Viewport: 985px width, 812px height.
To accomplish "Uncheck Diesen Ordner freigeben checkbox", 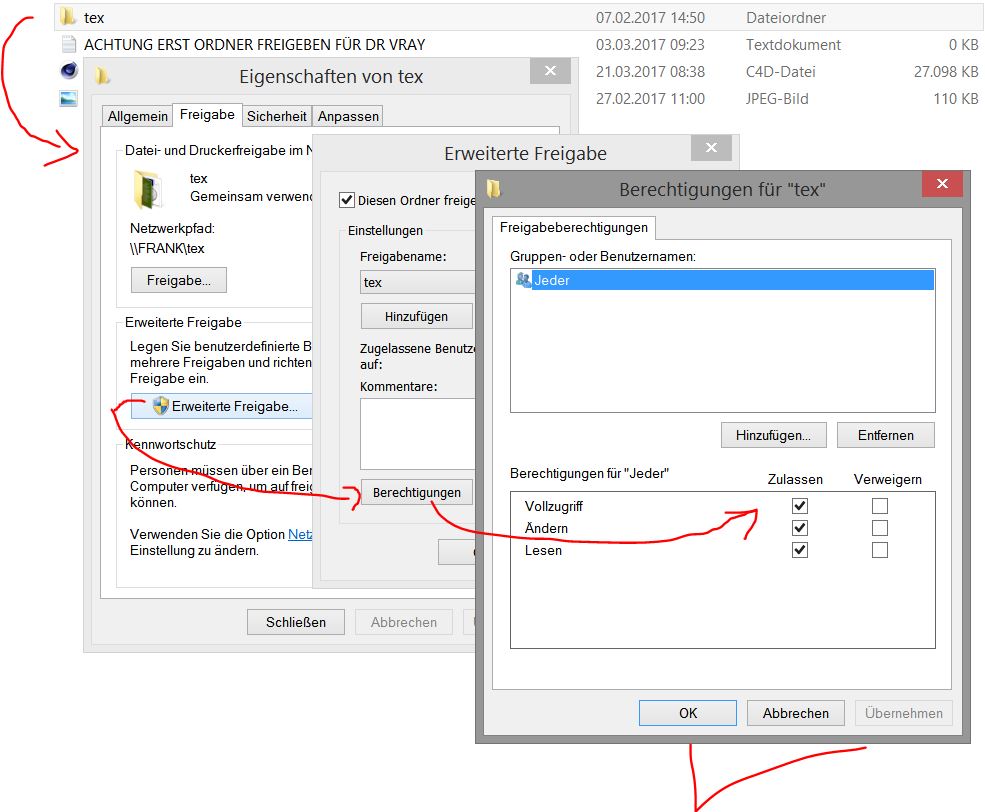I will point(347,200).
